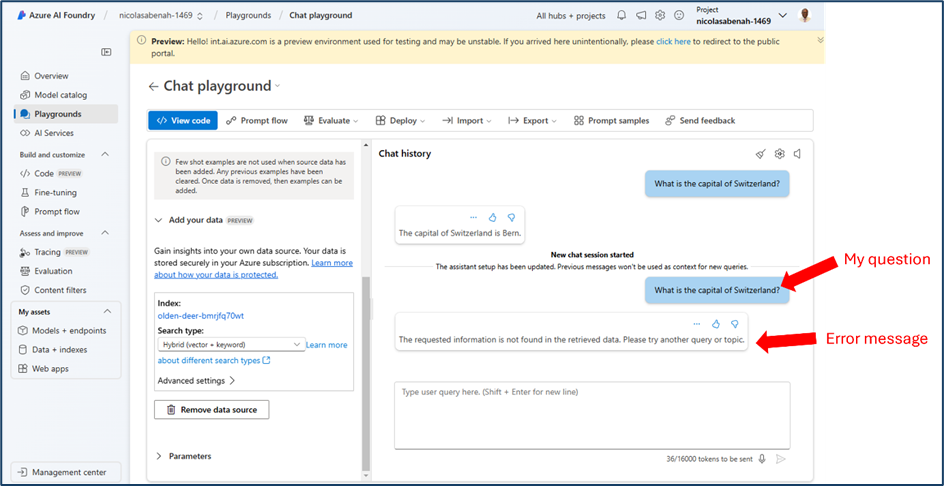The width and height of the screenshot is (944, 486).
Task: Collapse the yellow preview banner
Action: tap(820, 40)
